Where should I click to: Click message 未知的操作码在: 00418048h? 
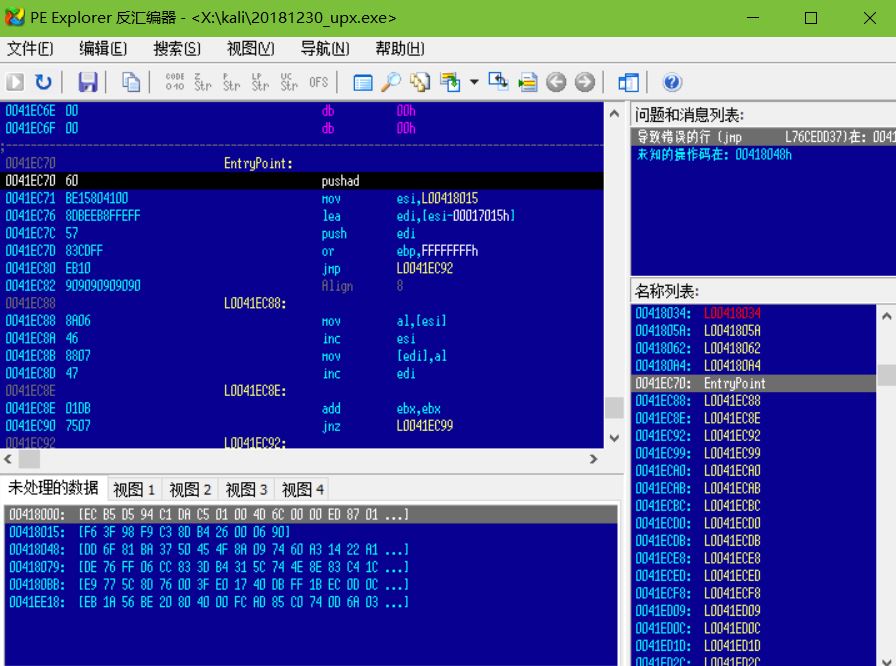714,154
